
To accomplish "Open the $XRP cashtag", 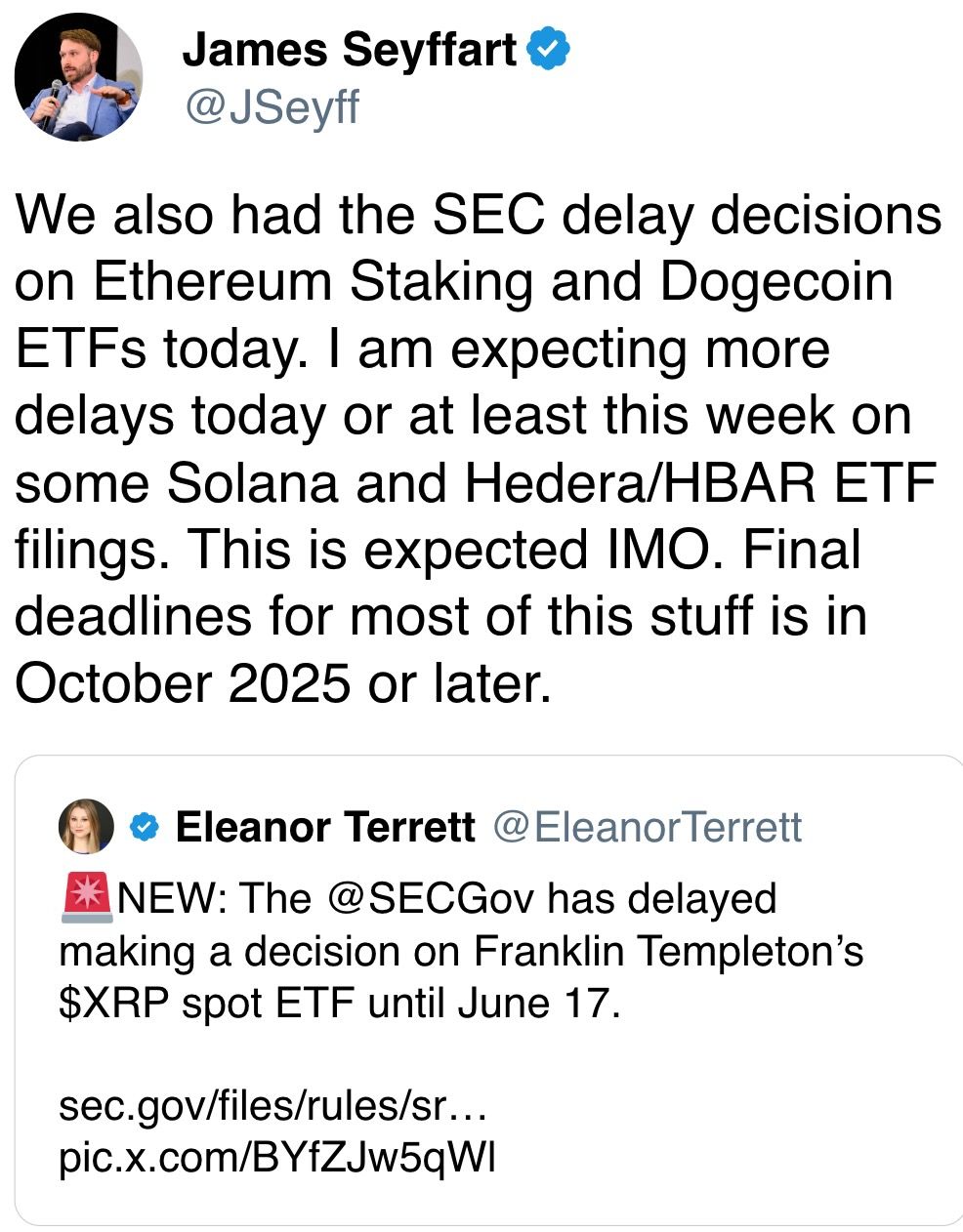I will (x=117, y=1004).
